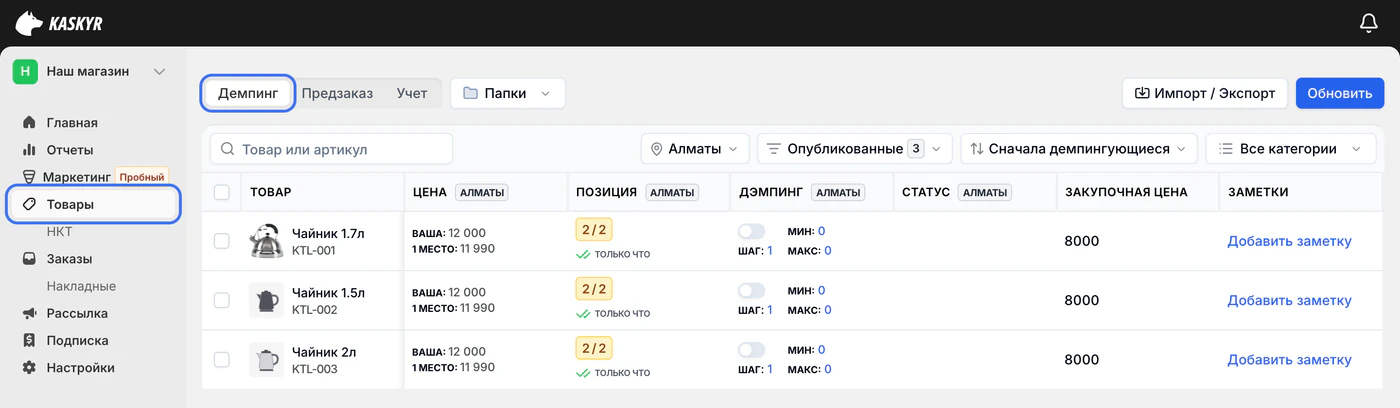Click Чайник 2л product name
Screen dimensions: 1400x408
click(324, 351)
